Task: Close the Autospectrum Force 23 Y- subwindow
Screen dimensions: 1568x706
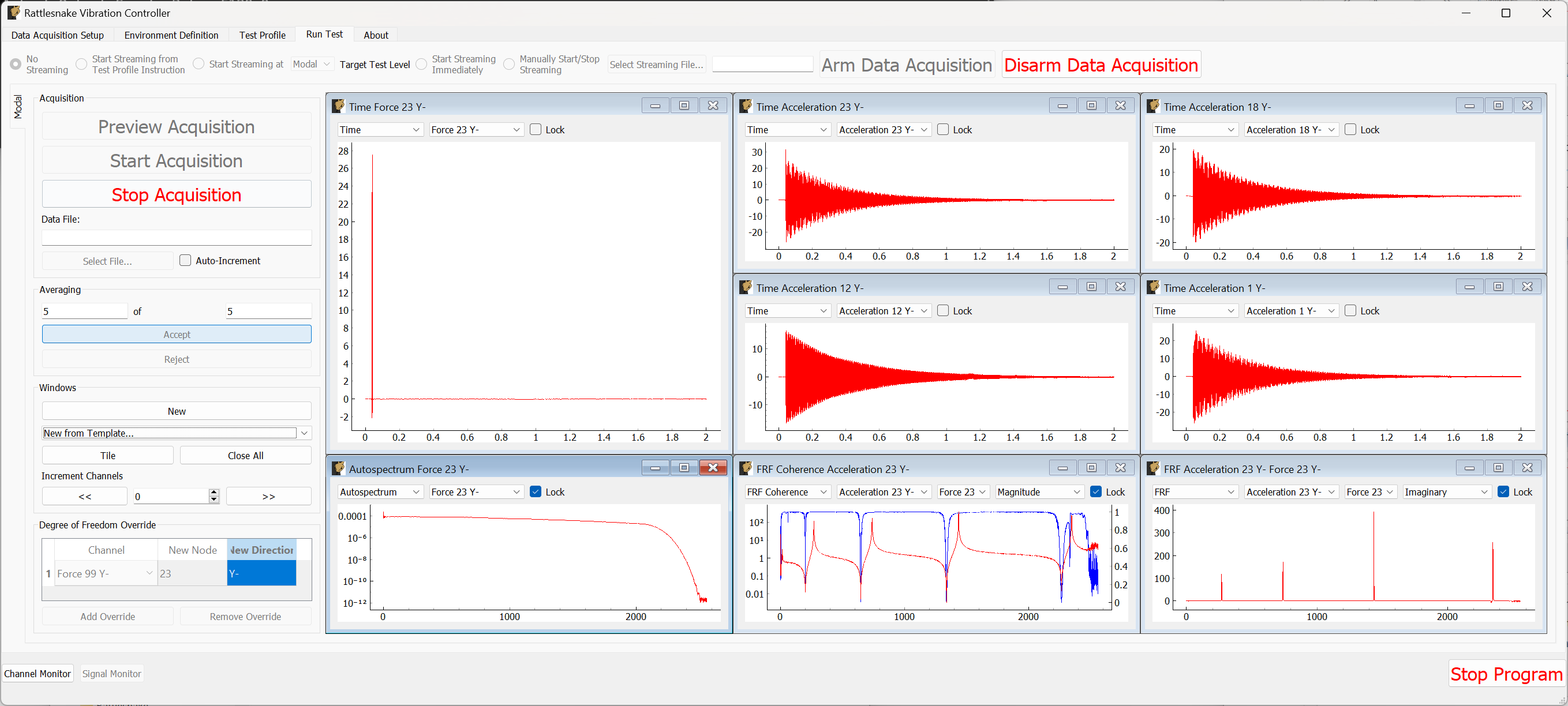Action: click(713, 468)
